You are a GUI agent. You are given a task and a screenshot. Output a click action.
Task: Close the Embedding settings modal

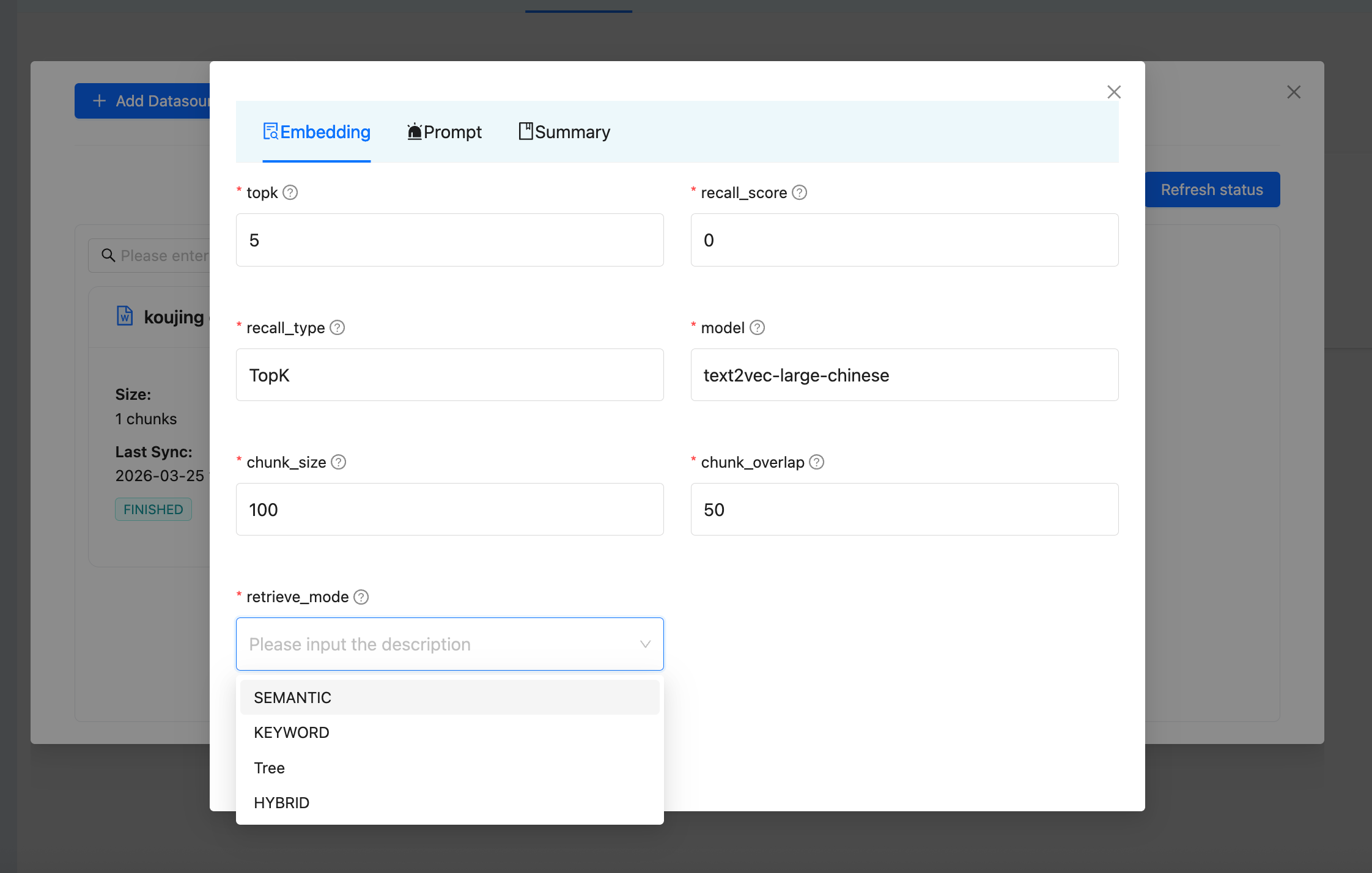pos(1113,92)
